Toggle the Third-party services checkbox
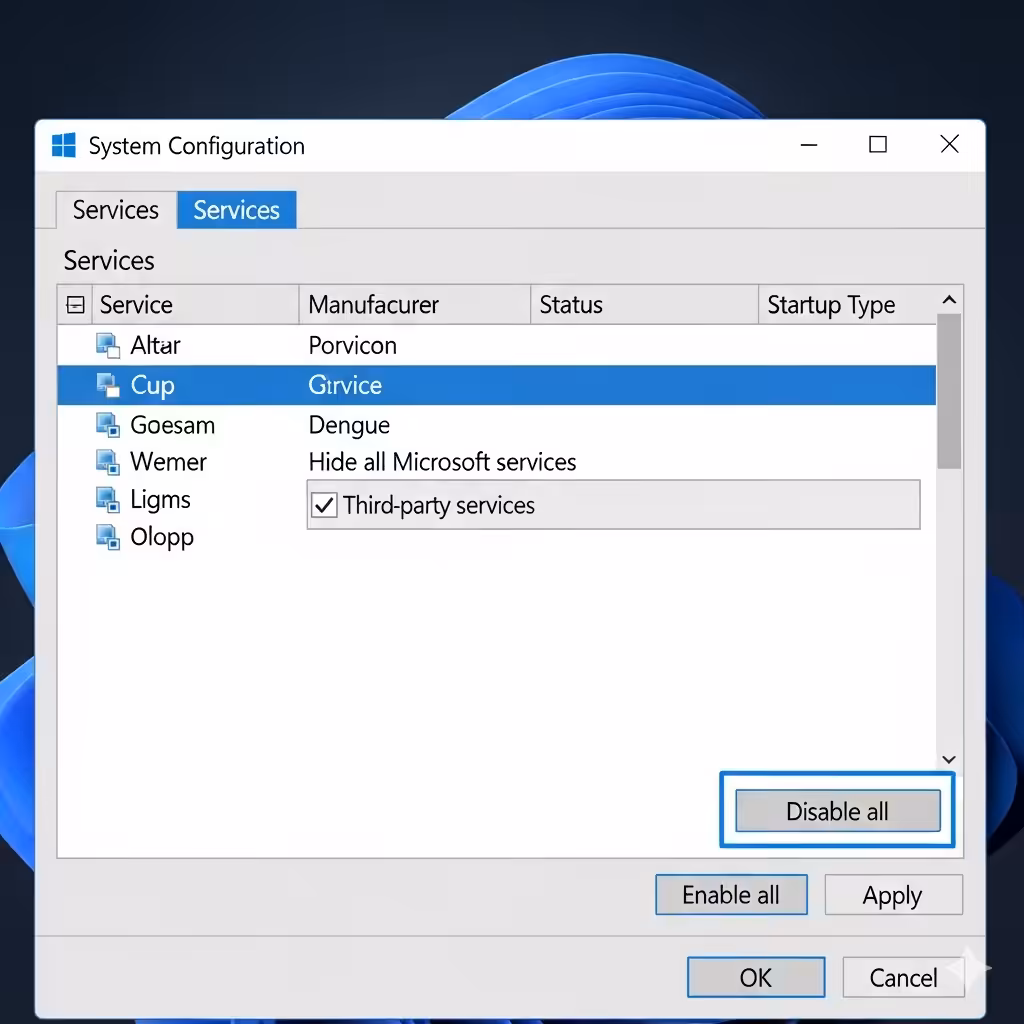The height and width of the screenshot is (1024, 1024). [324, 505]
